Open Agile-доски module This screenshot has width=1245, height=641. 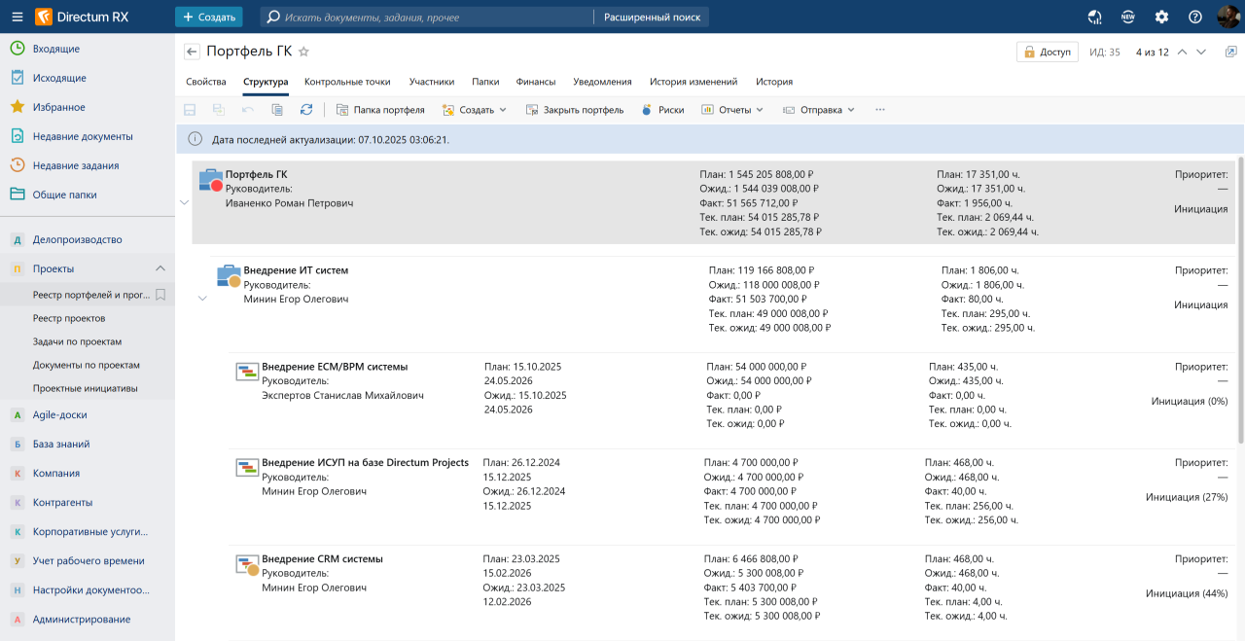(87, 415)
